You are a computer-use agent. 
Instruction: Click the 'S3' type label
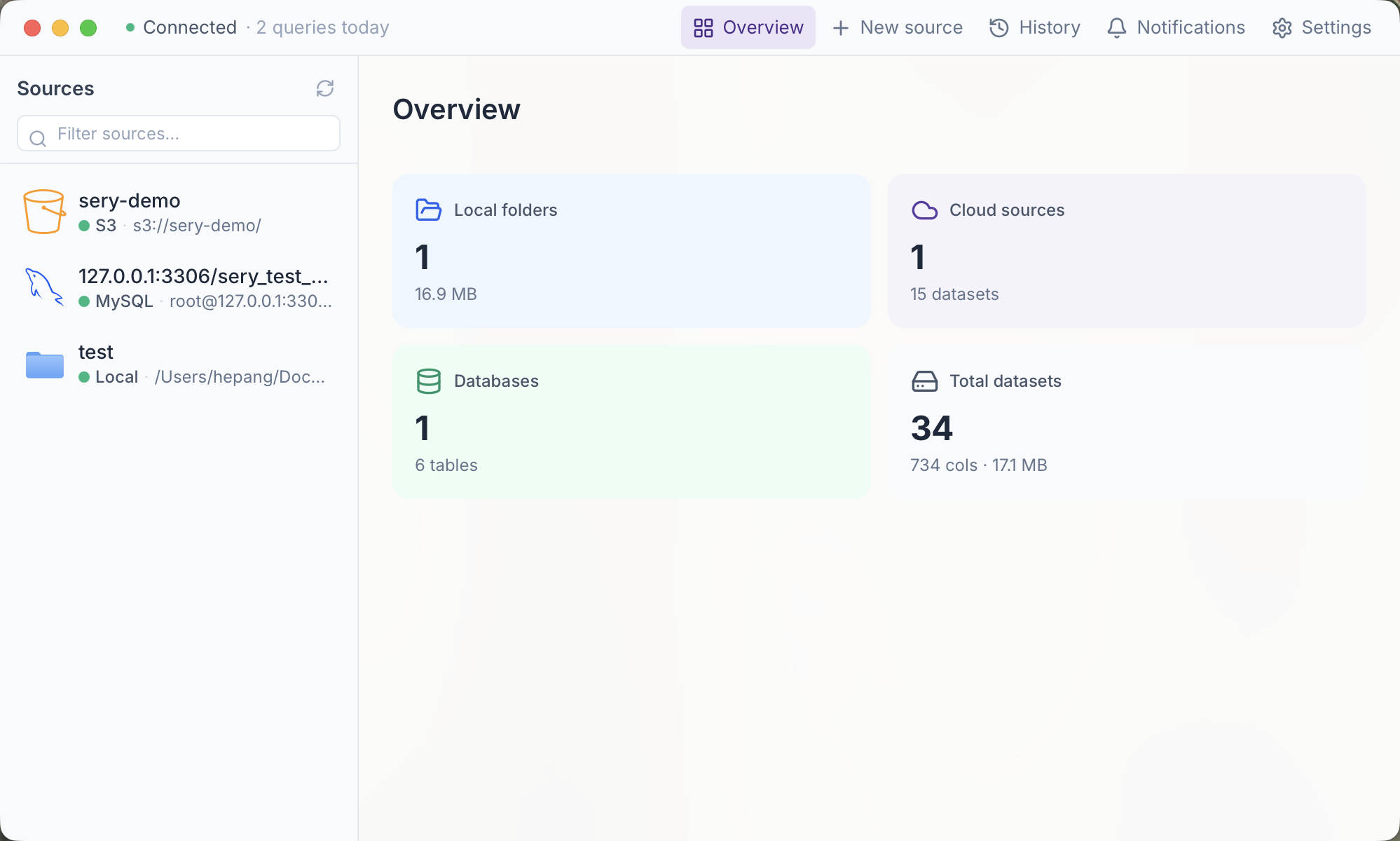tap(106, 226)
